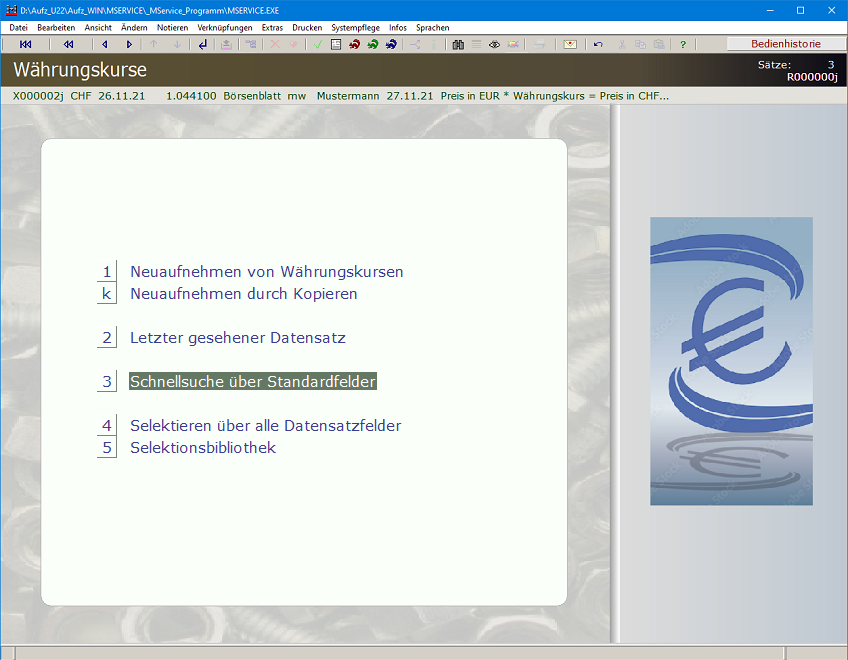This screenshot has height=660, width=848.
Task: Open the Selektionsbibliothek option
Action: point(202,448)
